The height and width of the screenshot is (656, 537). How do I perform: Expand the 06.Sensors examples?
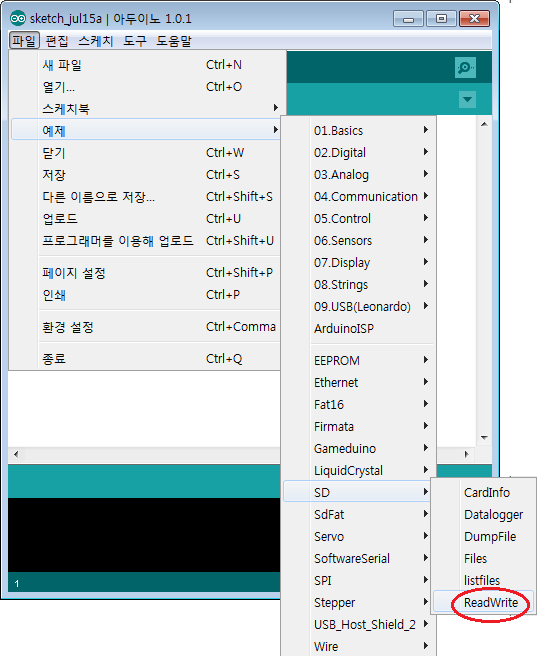(359, 241)
